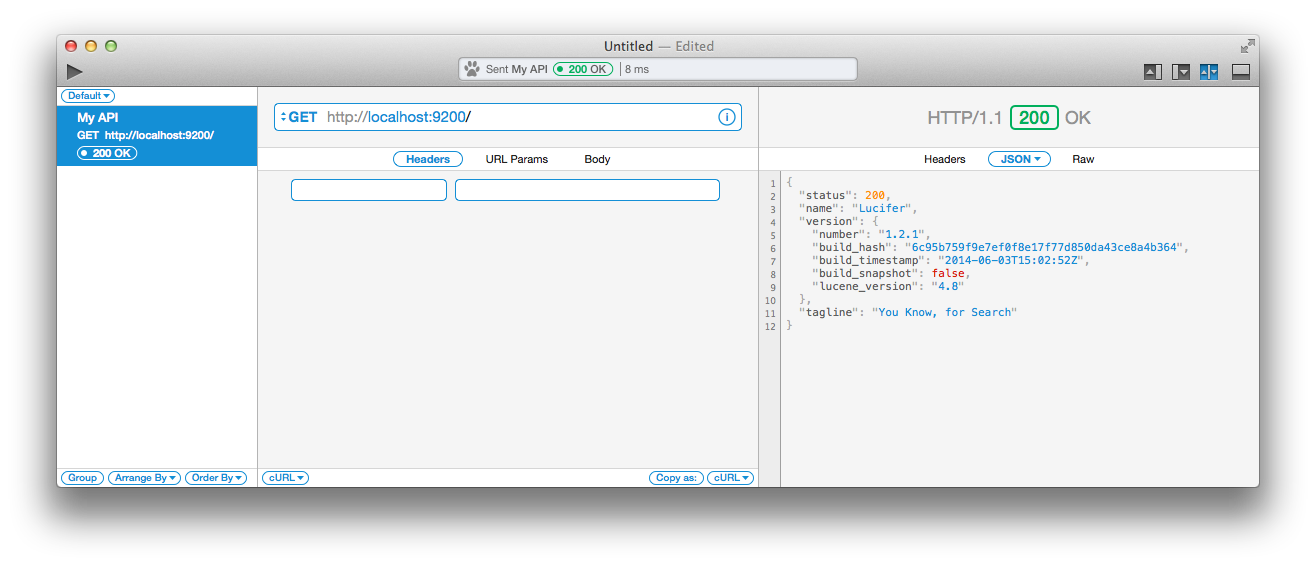This screenshot has width=1316, height=566.
Task: Open the GET method selector
Action: pos(299,117)
